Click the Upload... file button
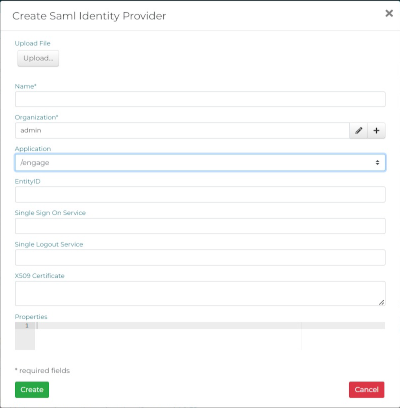 [x=38, y=58]
